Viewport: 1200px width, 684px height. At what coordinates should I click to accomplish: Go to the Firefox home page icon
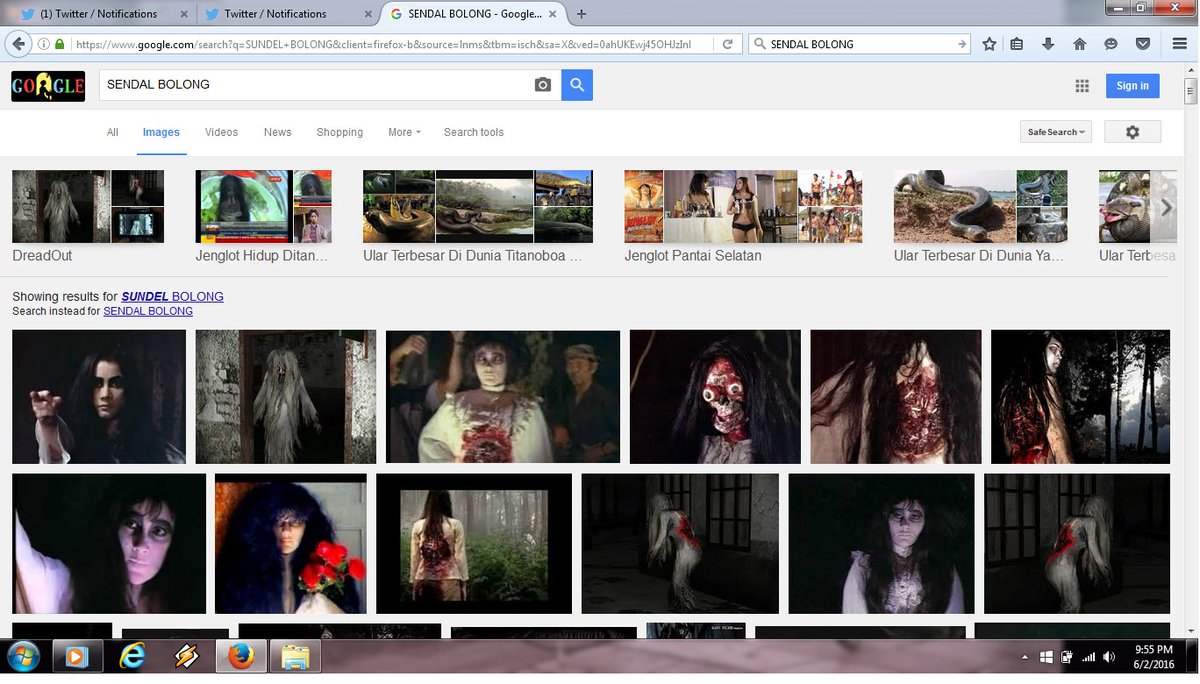(1079, 44)
